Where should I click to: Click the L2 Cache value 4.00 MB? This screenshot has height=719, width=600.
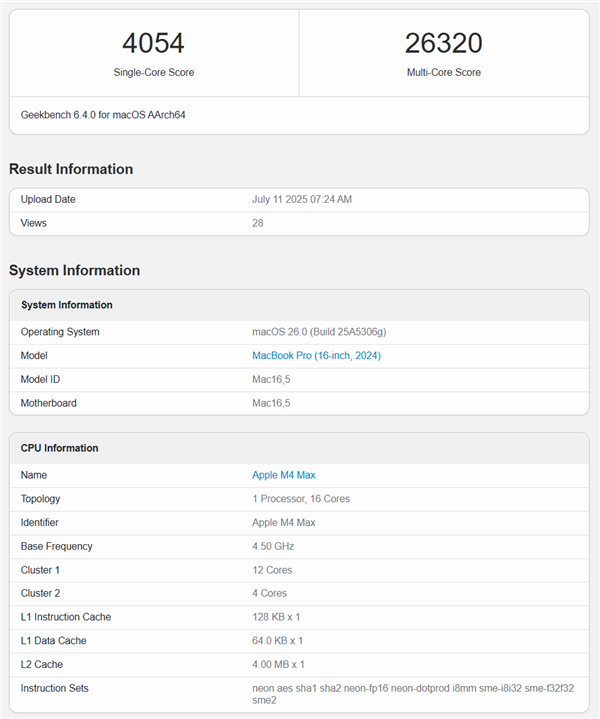pos(278,664)
